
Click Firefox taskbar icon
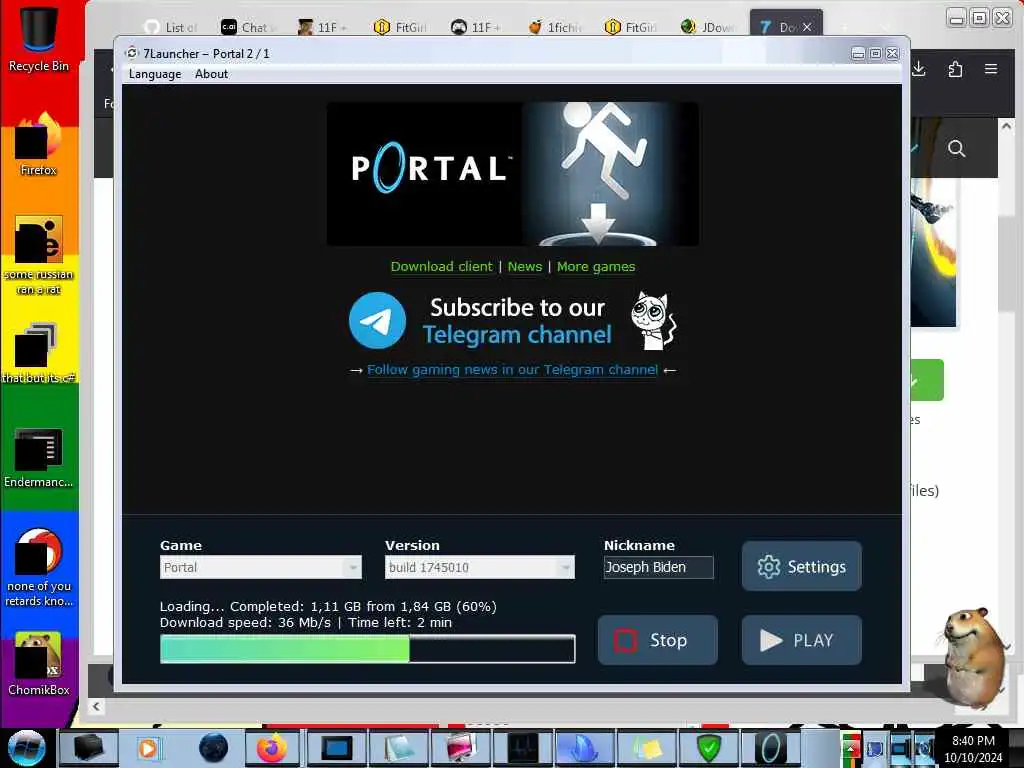pyautogui.click(x=272, y=748)
